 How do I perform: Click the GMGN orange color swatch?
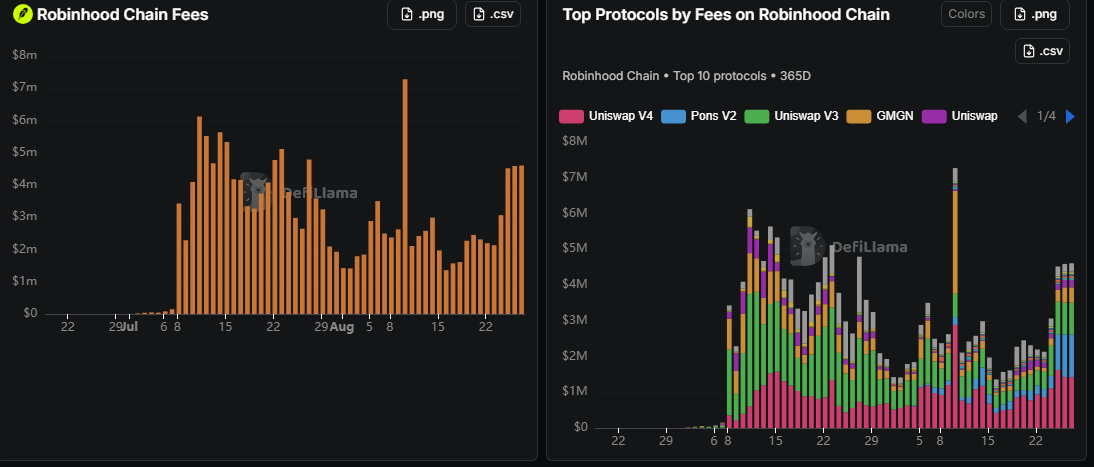click(x=858, y=117)
